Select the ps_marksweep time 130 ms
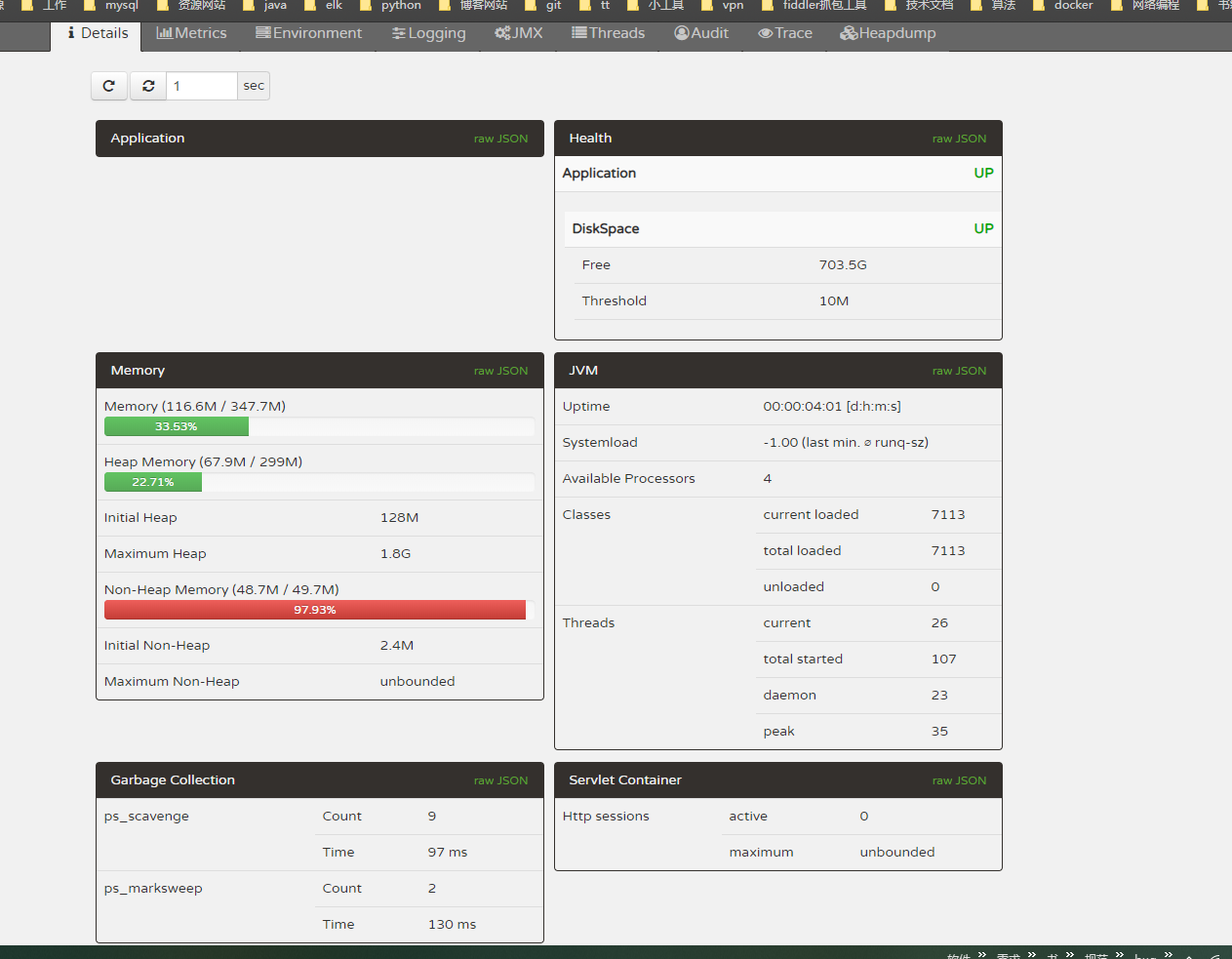This screenshot has height=959, width=1232. [x=453, y=925]
